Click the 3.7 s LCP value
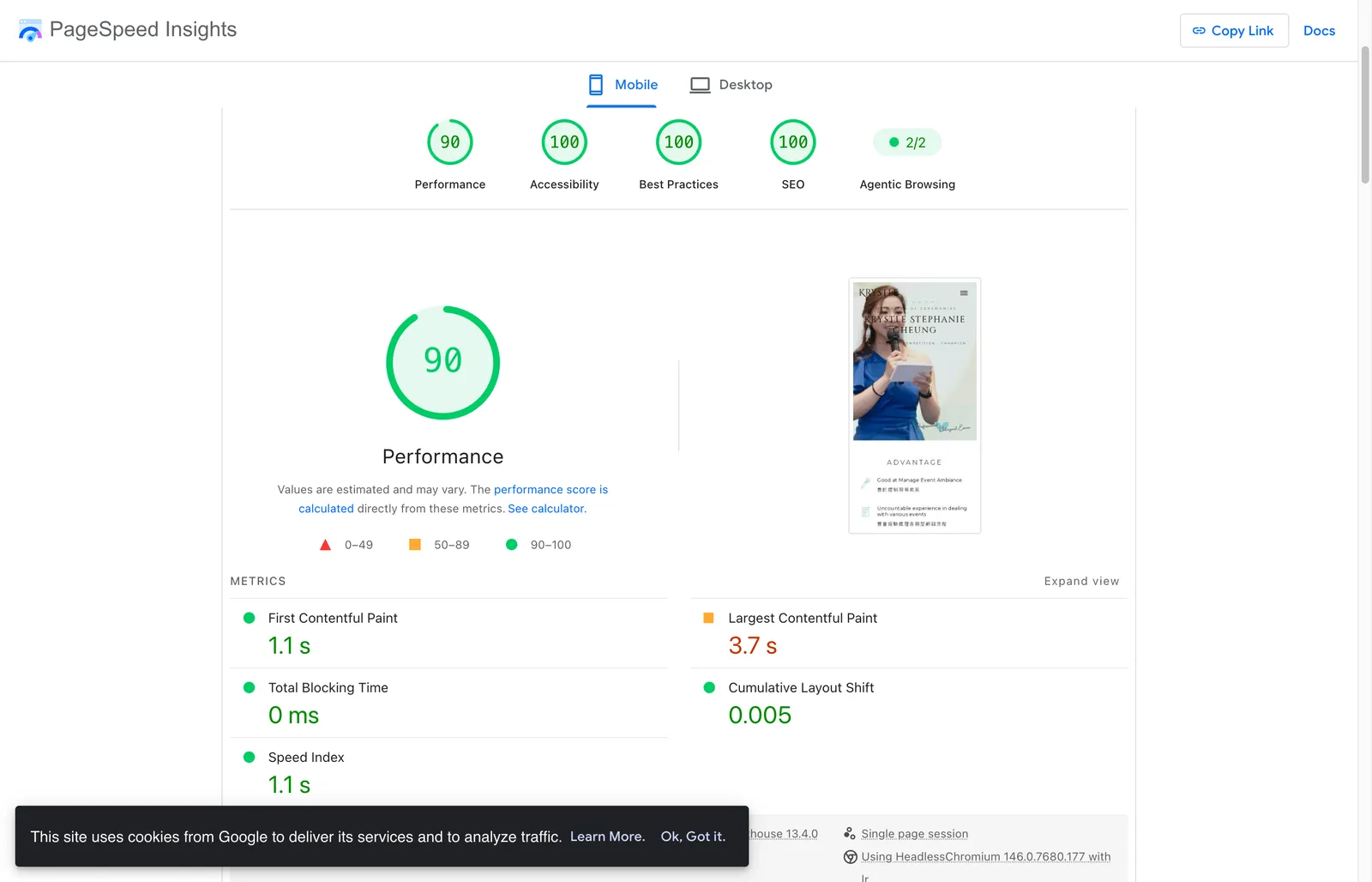 point(752,646)
